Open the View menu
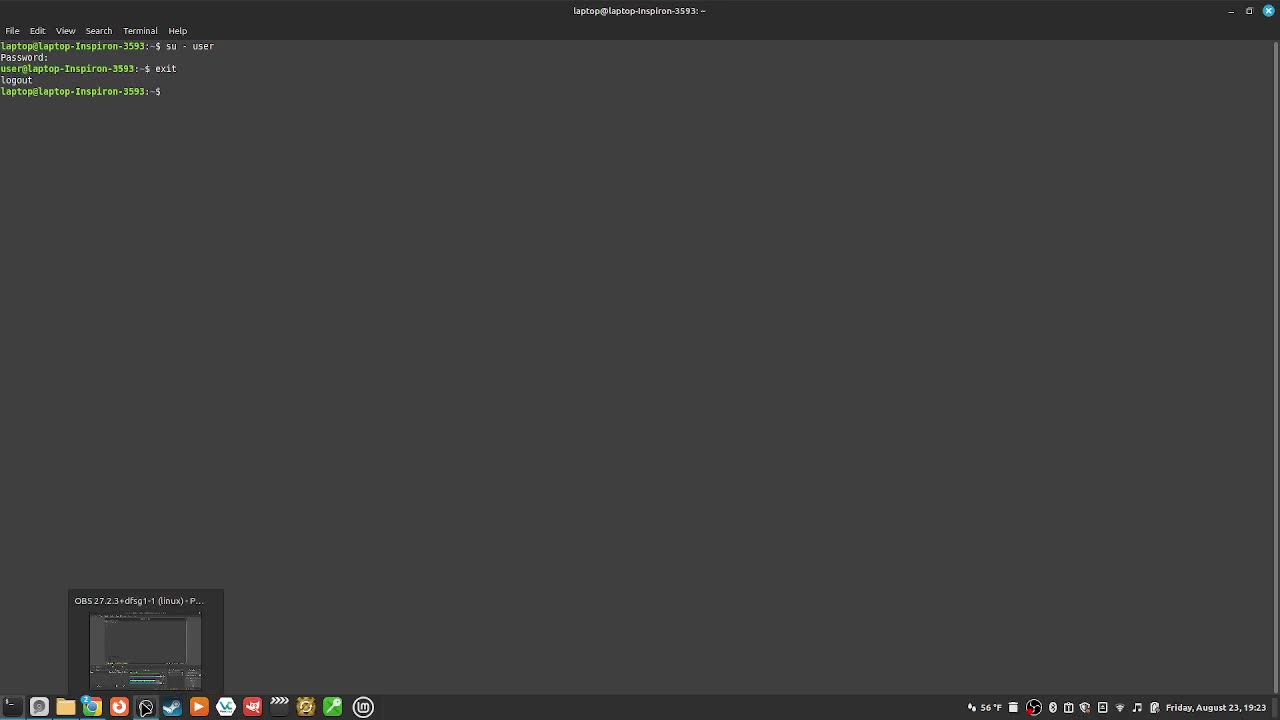 [x=65, y=31]
